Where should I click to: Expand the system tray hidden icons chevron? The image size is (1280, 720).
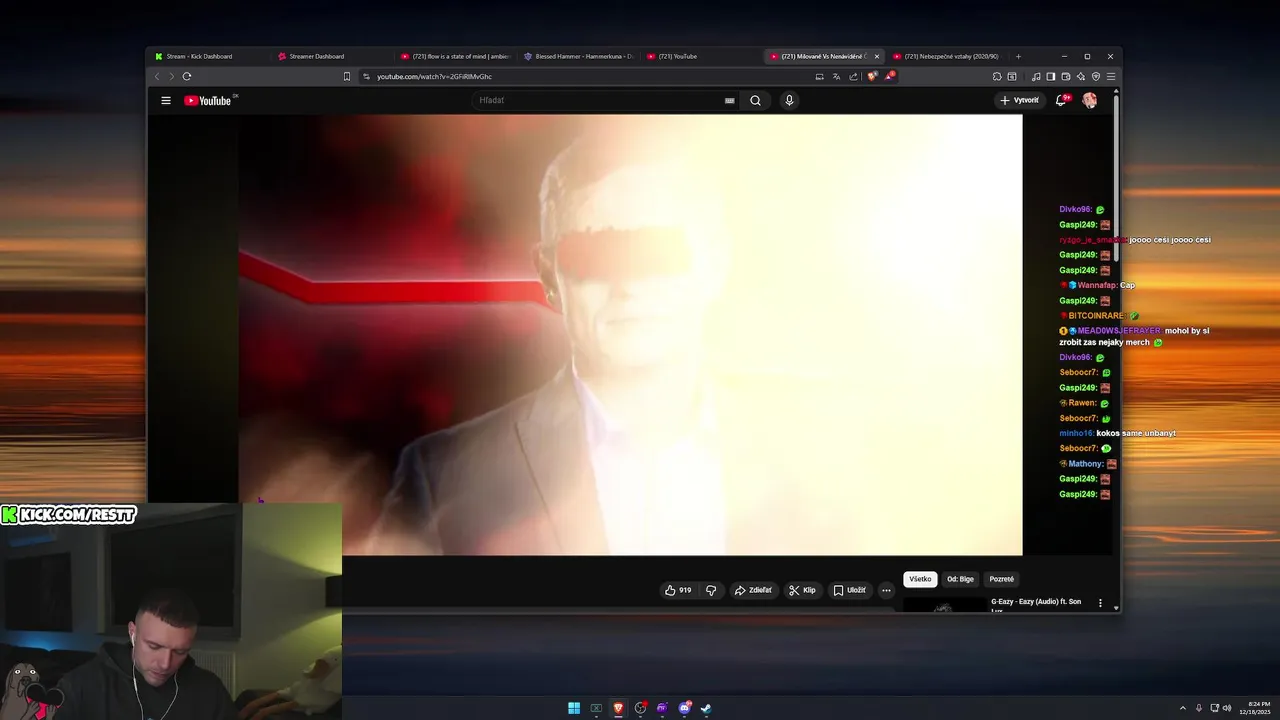coord(1183,708)
